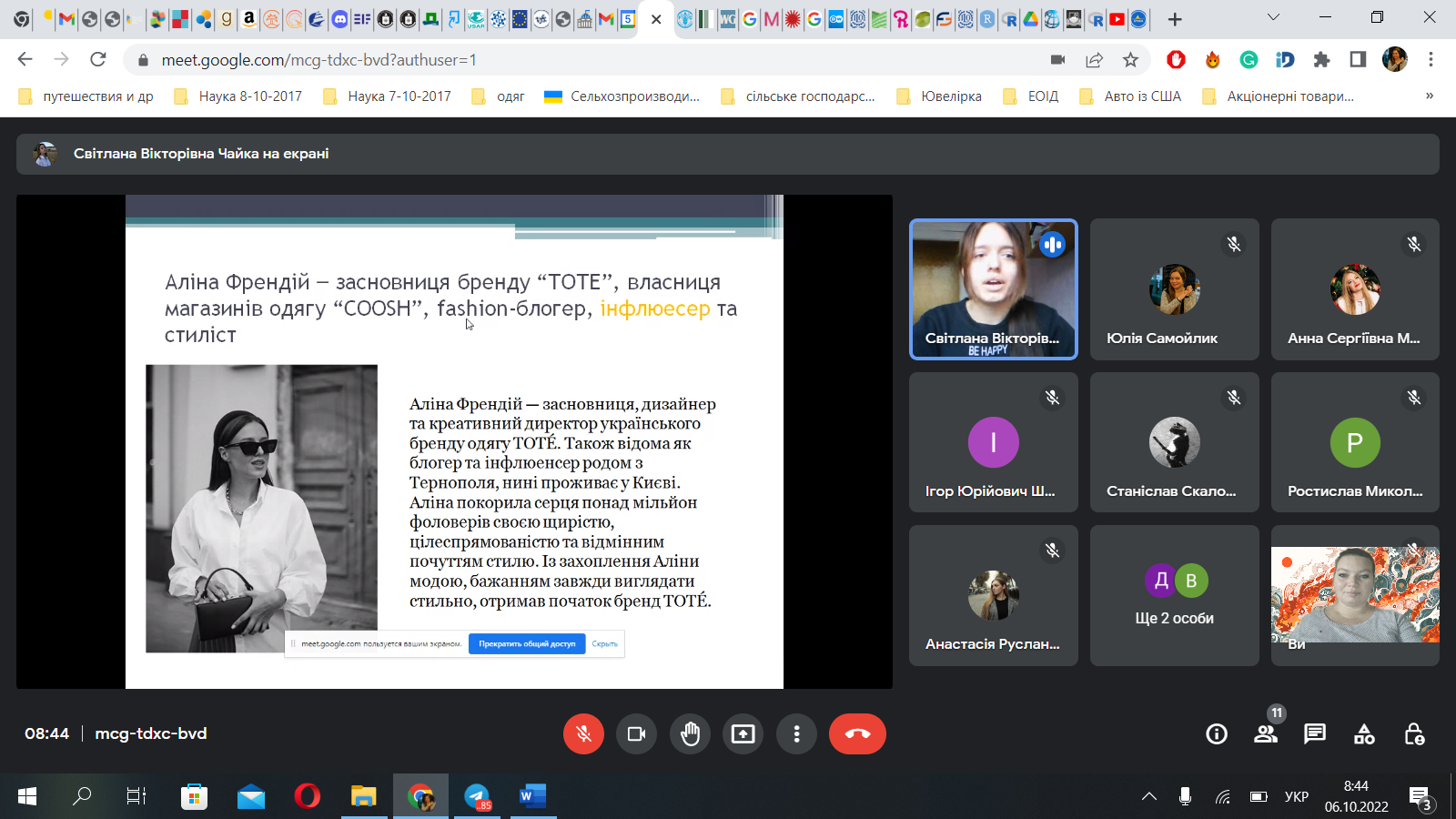
Task: Open Opera browser from the taskbar
Action: [308, 796]
